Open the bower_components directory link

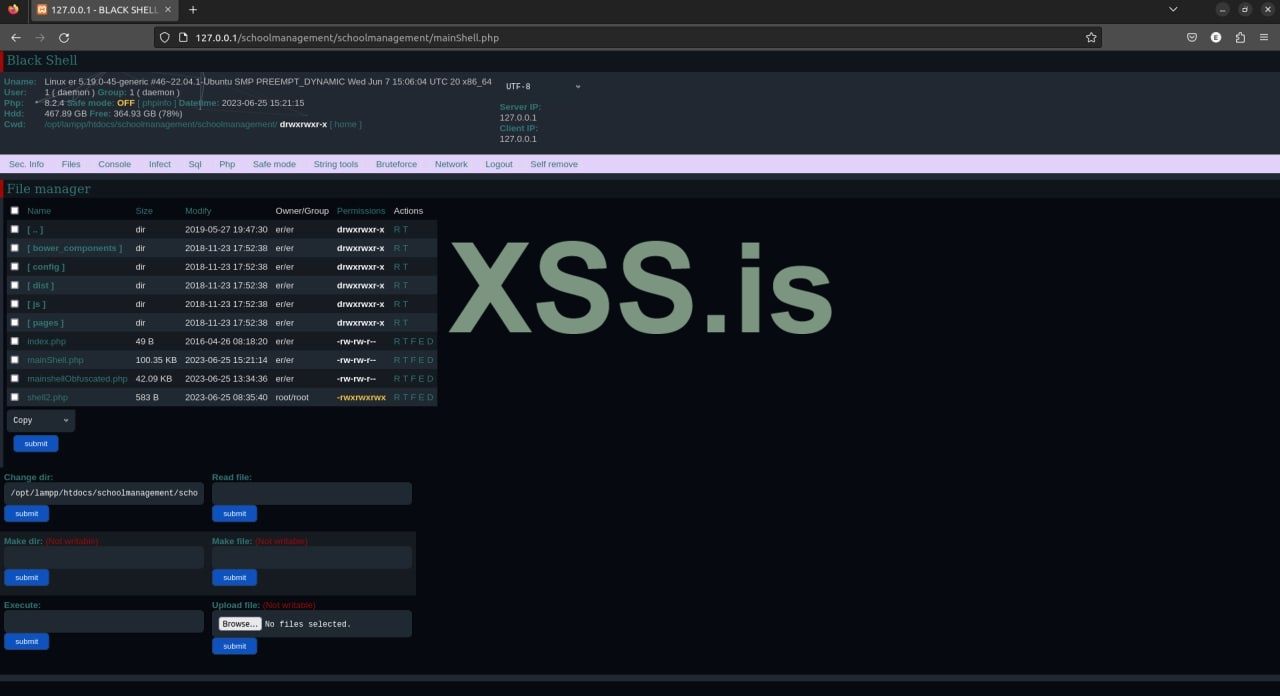pyautogui.click(x=75, y=248)
